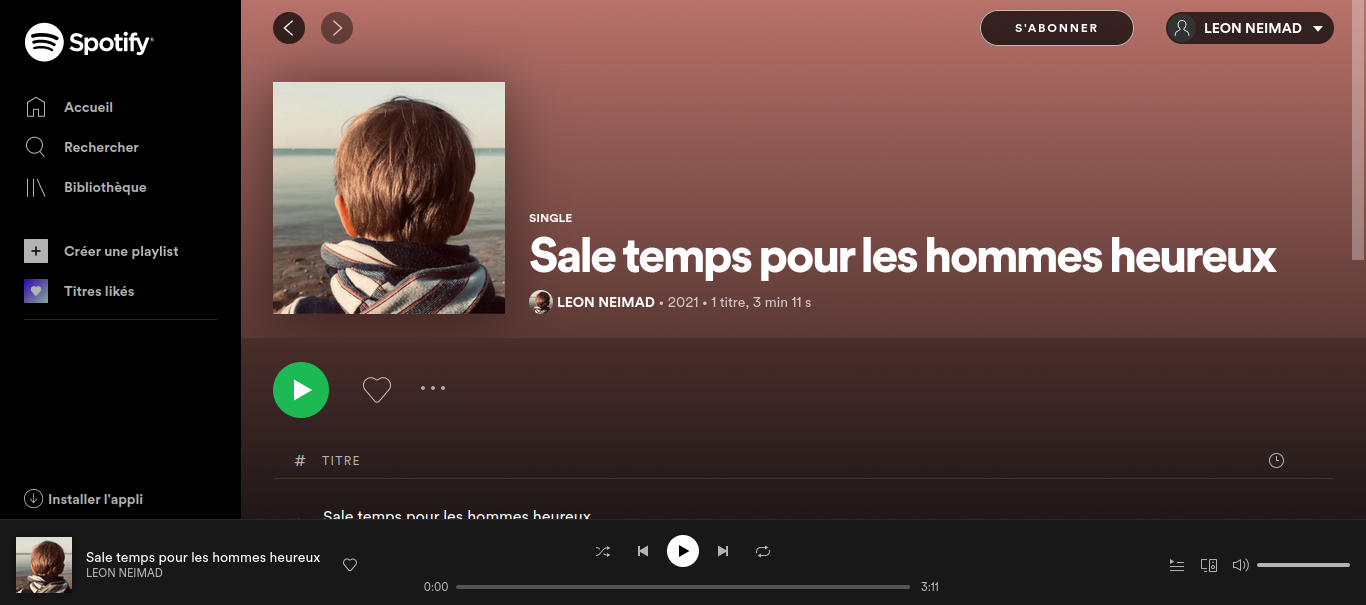
Task: Go back with the left arrow button
Action: point(289,28)
